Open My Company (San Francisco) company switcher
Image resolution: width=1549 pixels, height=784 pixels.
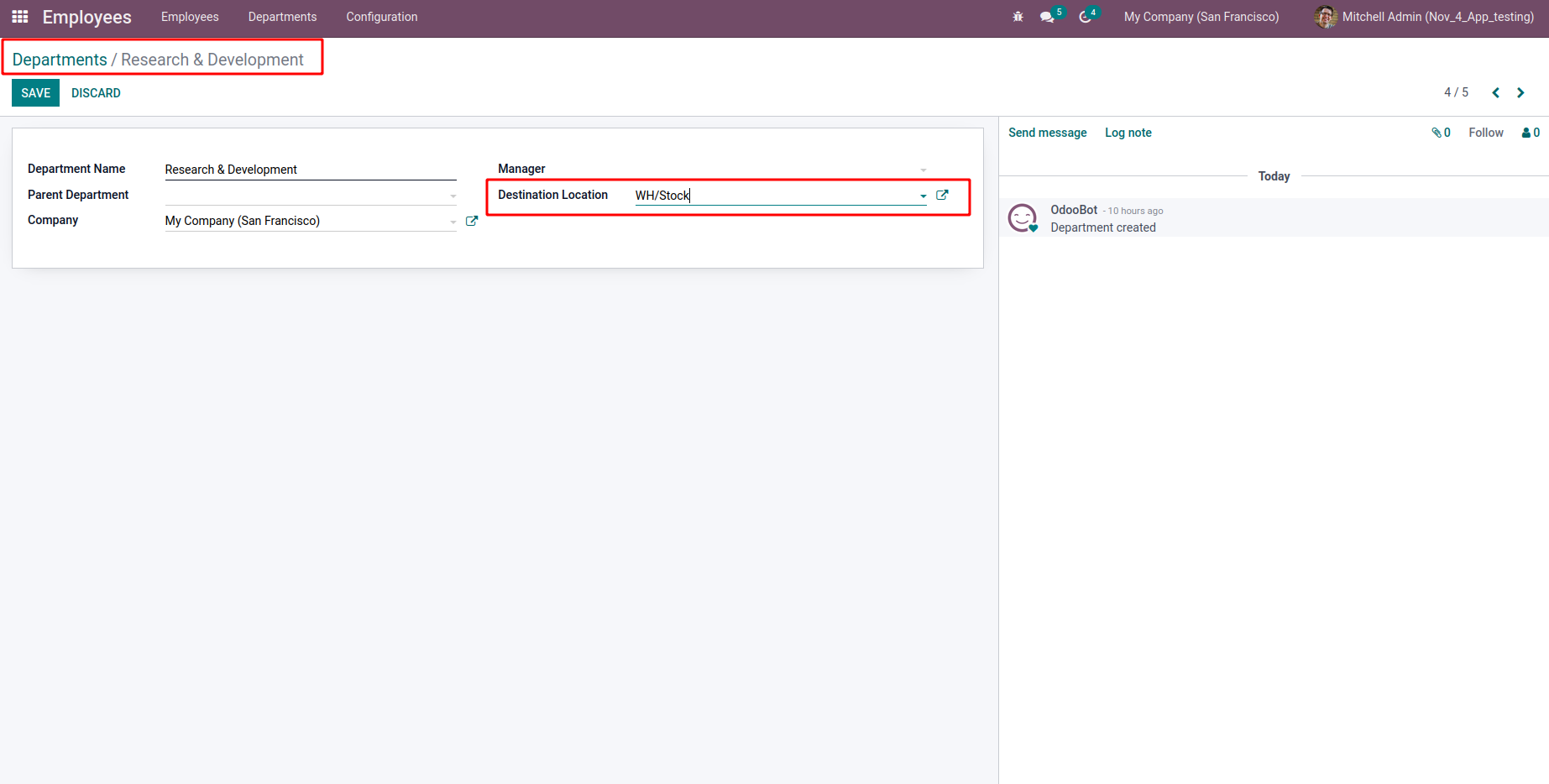pyautogui.click(x=1201, y=17)
